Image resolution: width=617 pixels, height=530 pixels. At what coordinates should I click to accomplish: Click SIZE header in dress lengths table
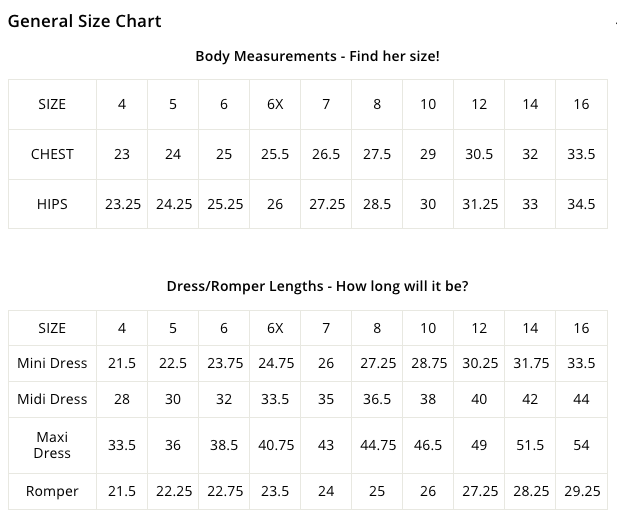click(x=52, y=328)
